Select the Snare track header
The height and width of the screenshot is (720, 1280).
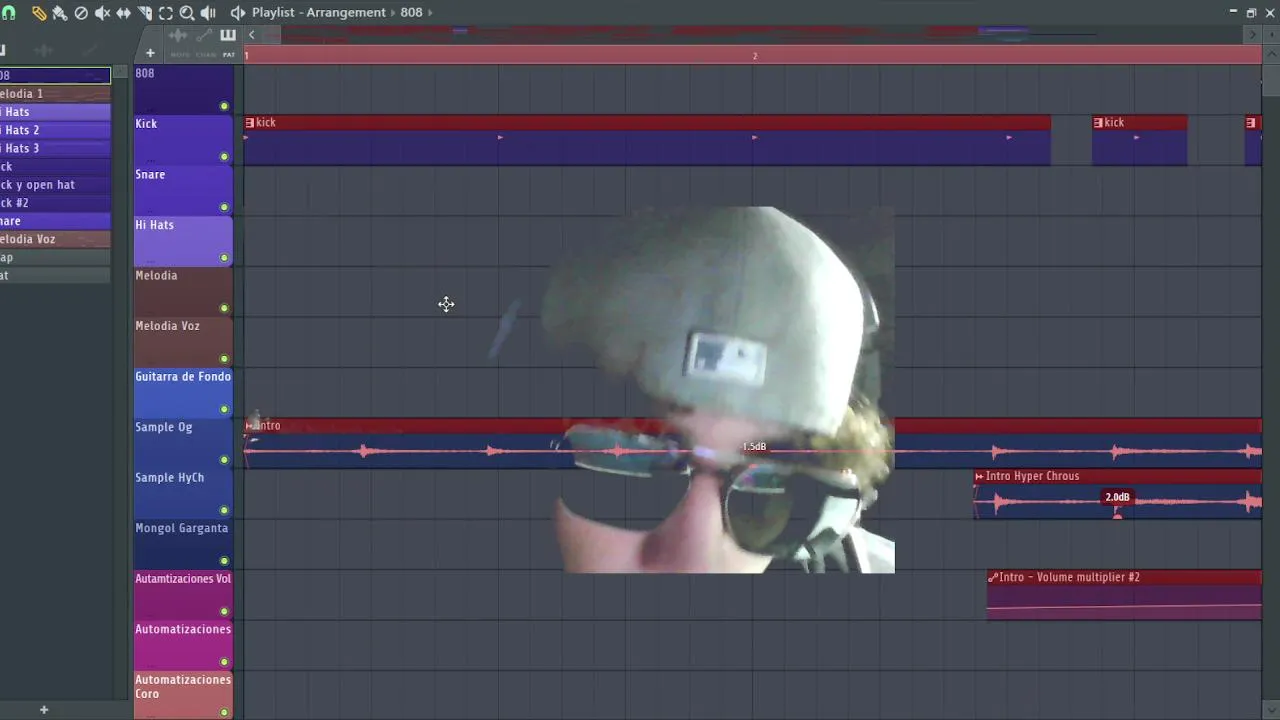(x=183, y=190)
